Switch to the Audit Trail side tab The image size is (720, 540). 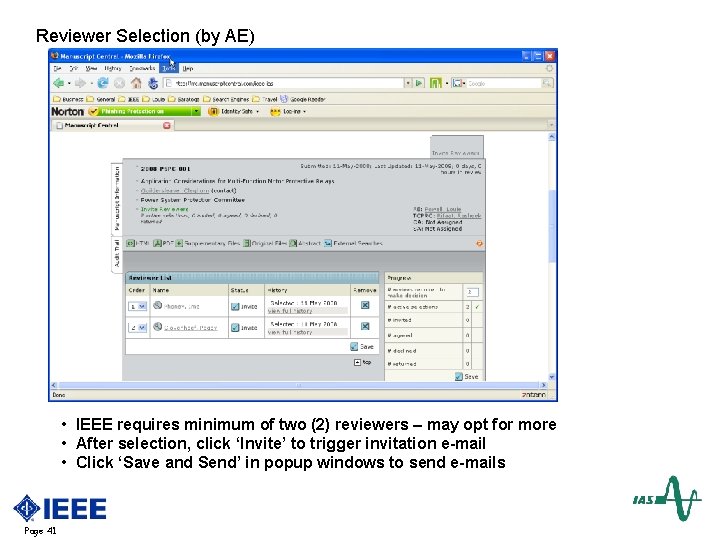pos(117,253)
